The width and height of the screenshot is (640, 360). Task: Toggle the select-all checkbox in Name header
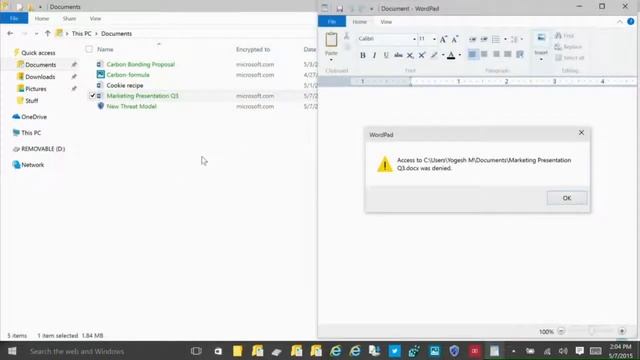tap(89, 49)
